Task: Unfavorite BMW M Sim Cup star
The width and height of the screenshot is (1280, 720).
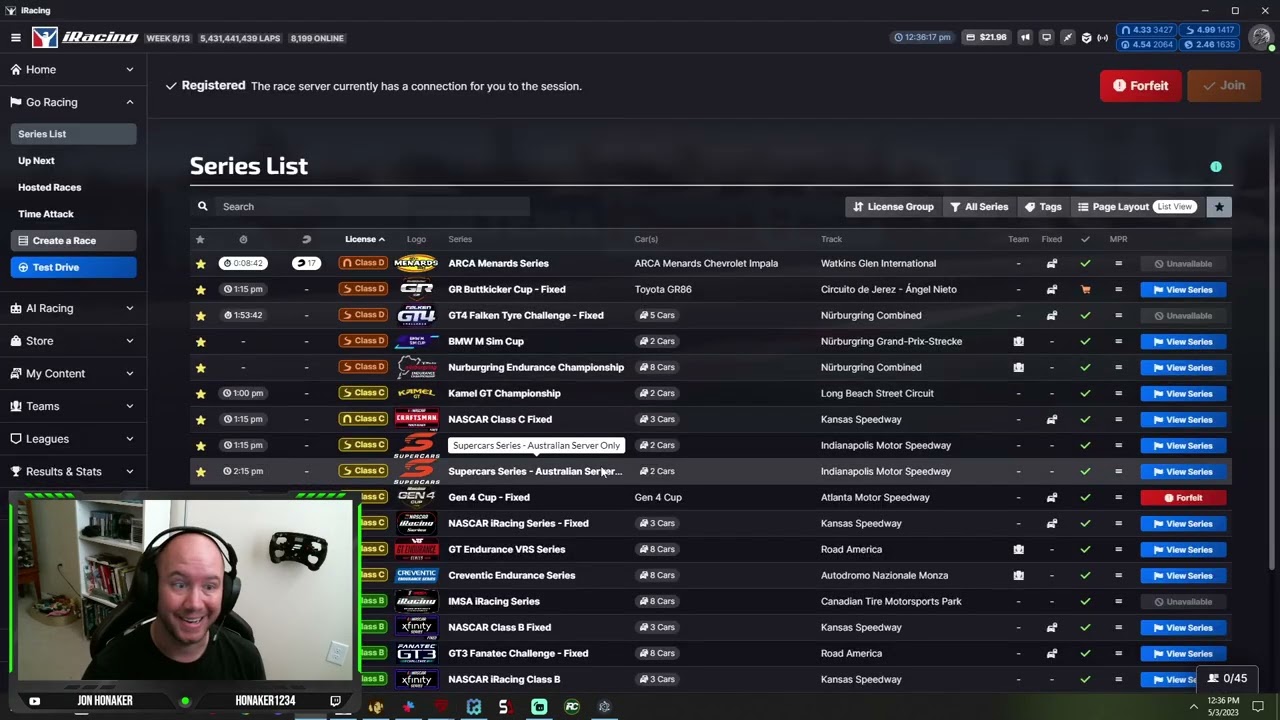Action: point(200,342)
